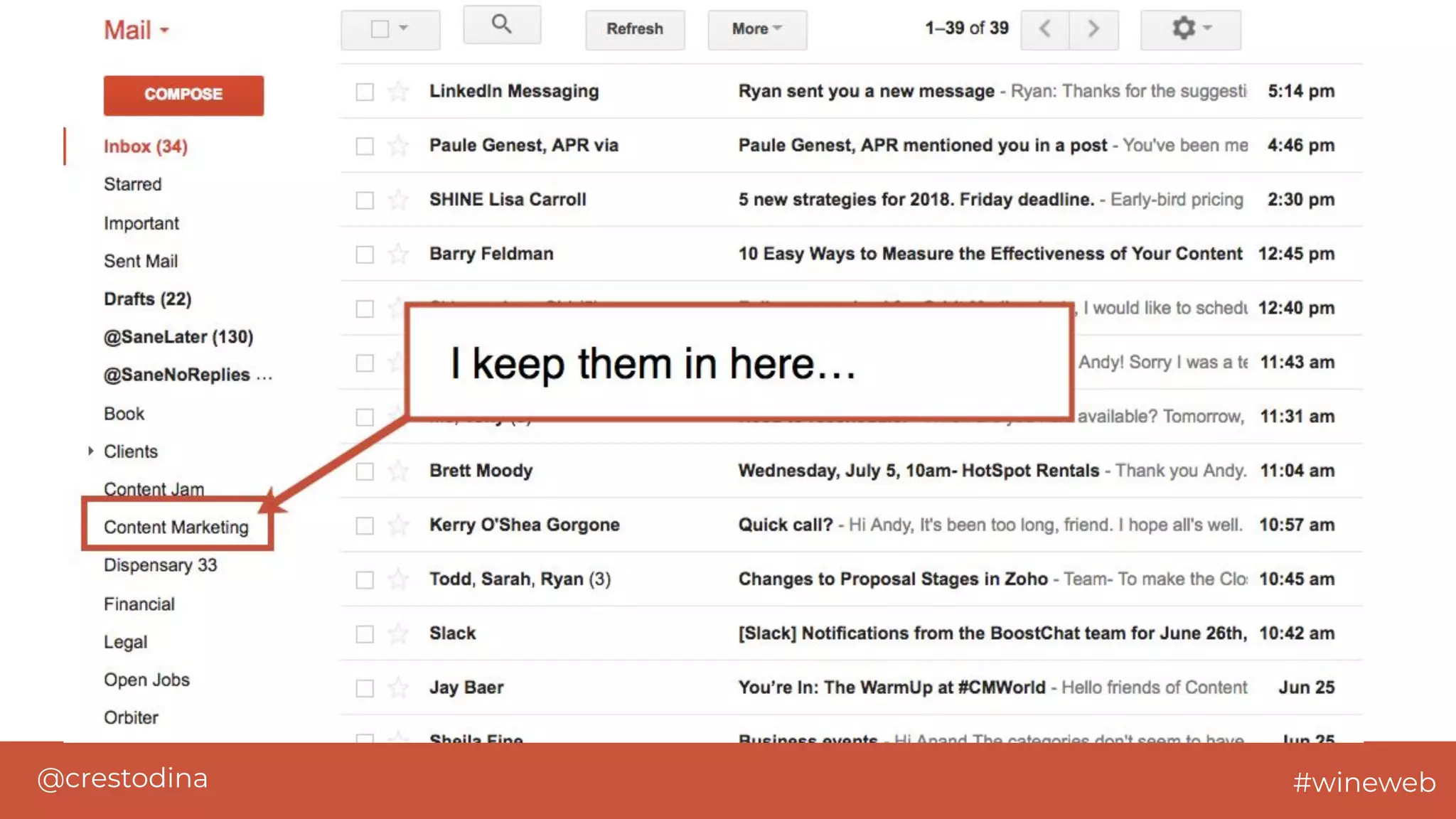The width and height of the screenshot is (1456, 819).
Task: Expand the Clients label tree
Action: [x=90, y=451]
